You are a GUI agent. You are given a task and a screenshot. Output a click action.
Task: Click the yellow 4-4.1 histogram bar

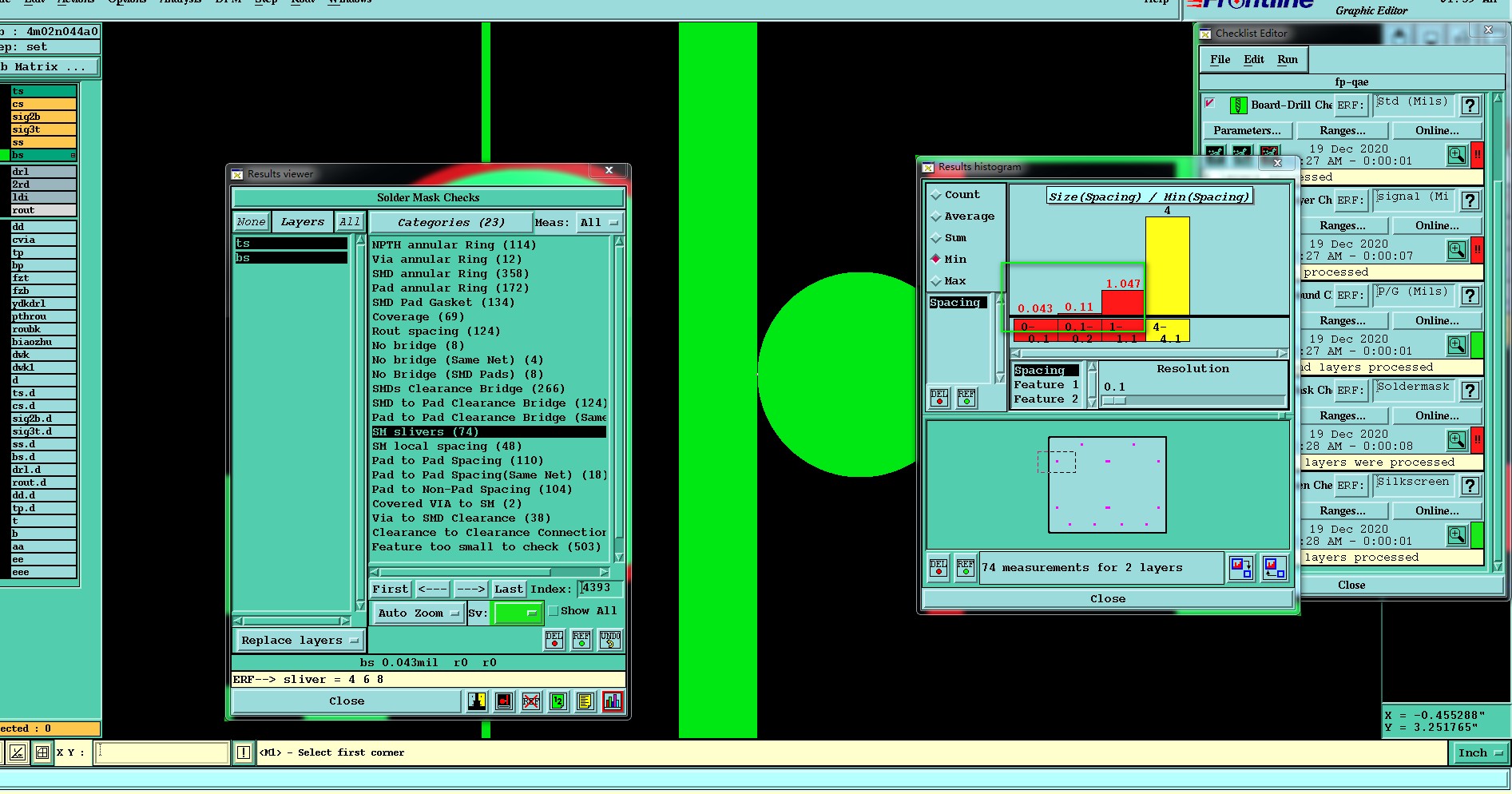[x=1167, y=266]
